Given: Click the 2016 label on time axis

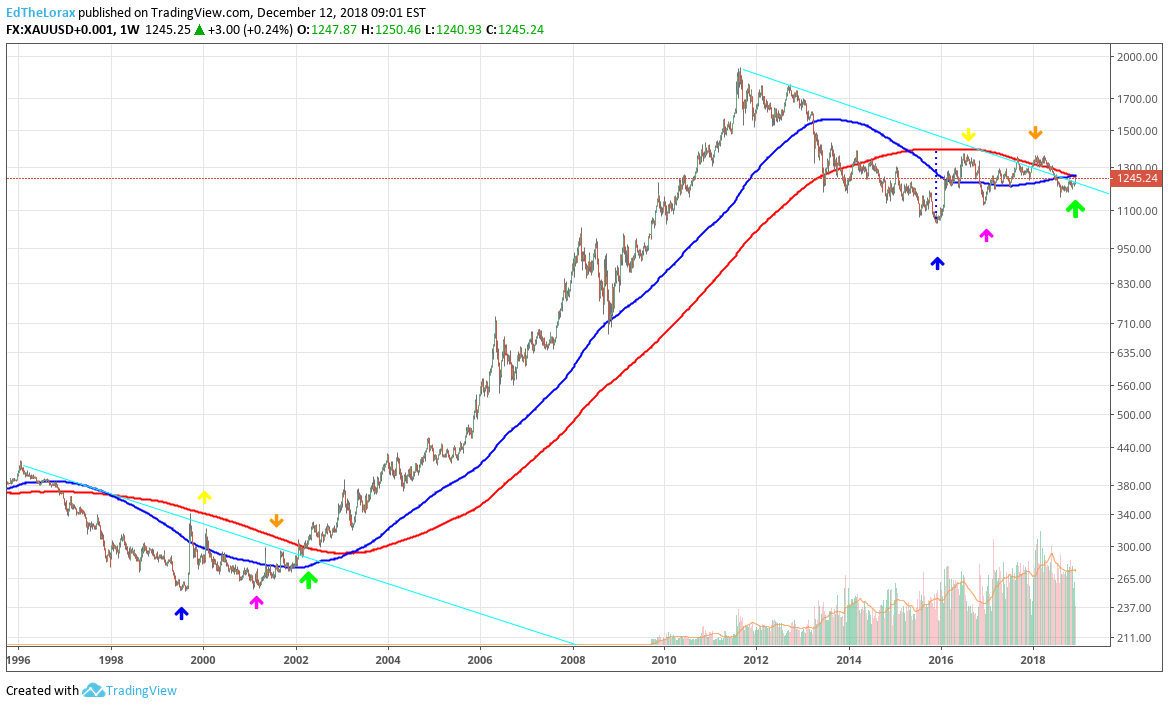Looking at the screenshot, I should (941, 660).
